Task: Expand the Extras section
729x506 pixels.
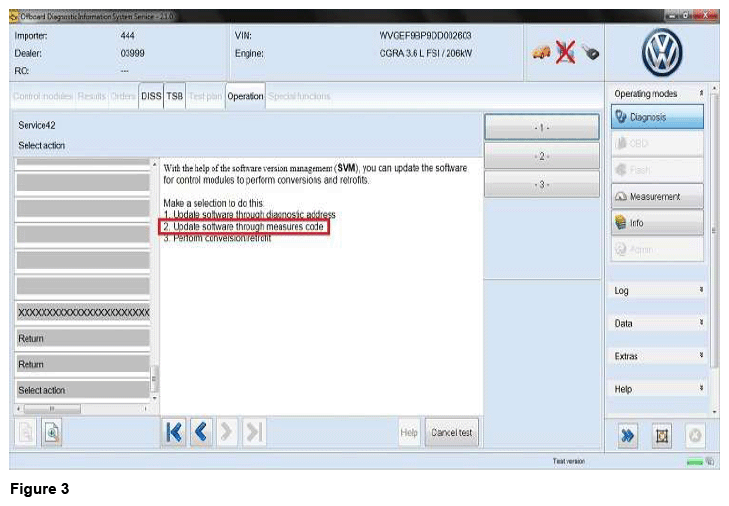Action: (x=701, y=355)
